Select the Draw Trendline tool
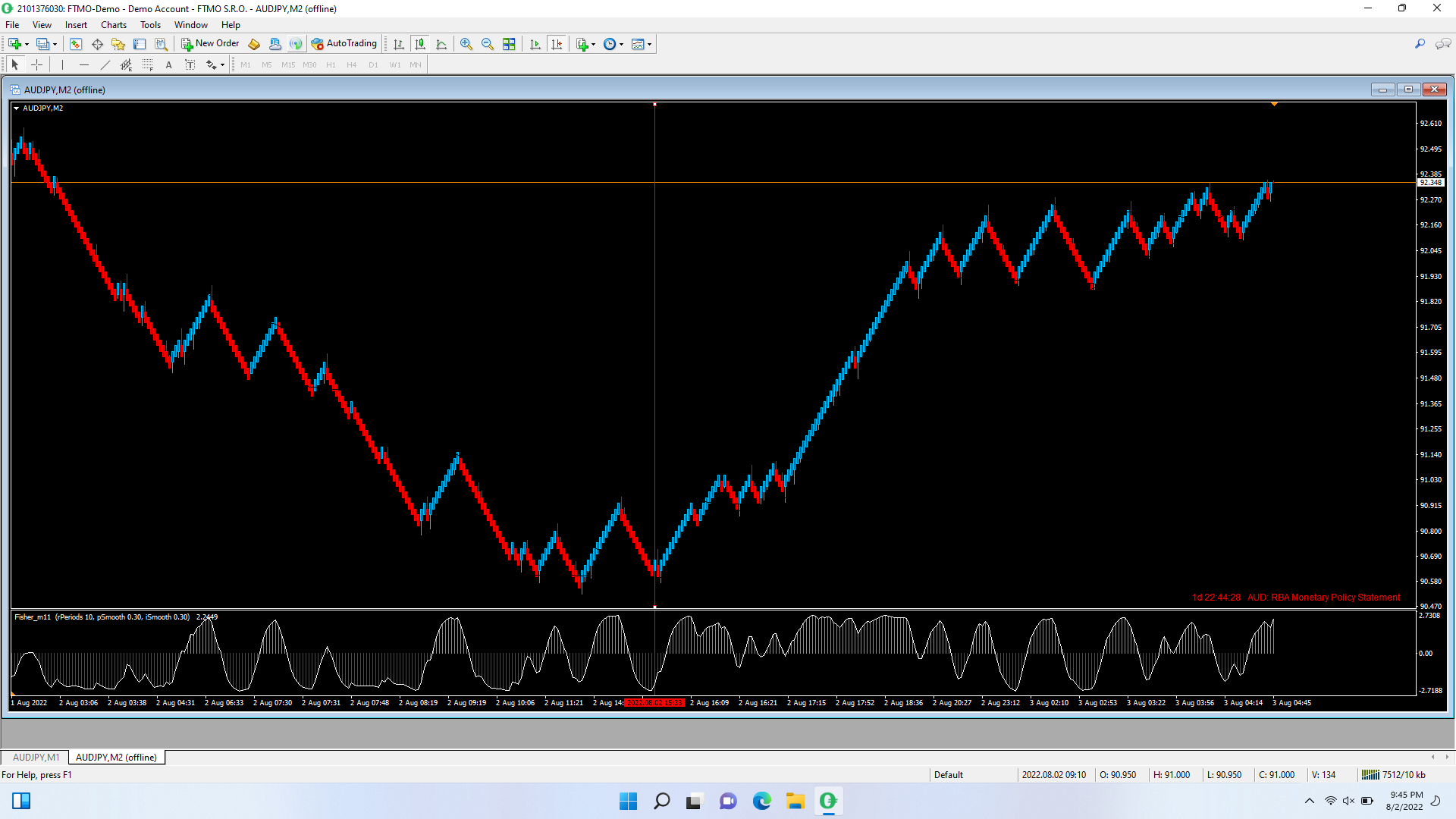This screenshot has height=819, width=1456. [105, 64]
